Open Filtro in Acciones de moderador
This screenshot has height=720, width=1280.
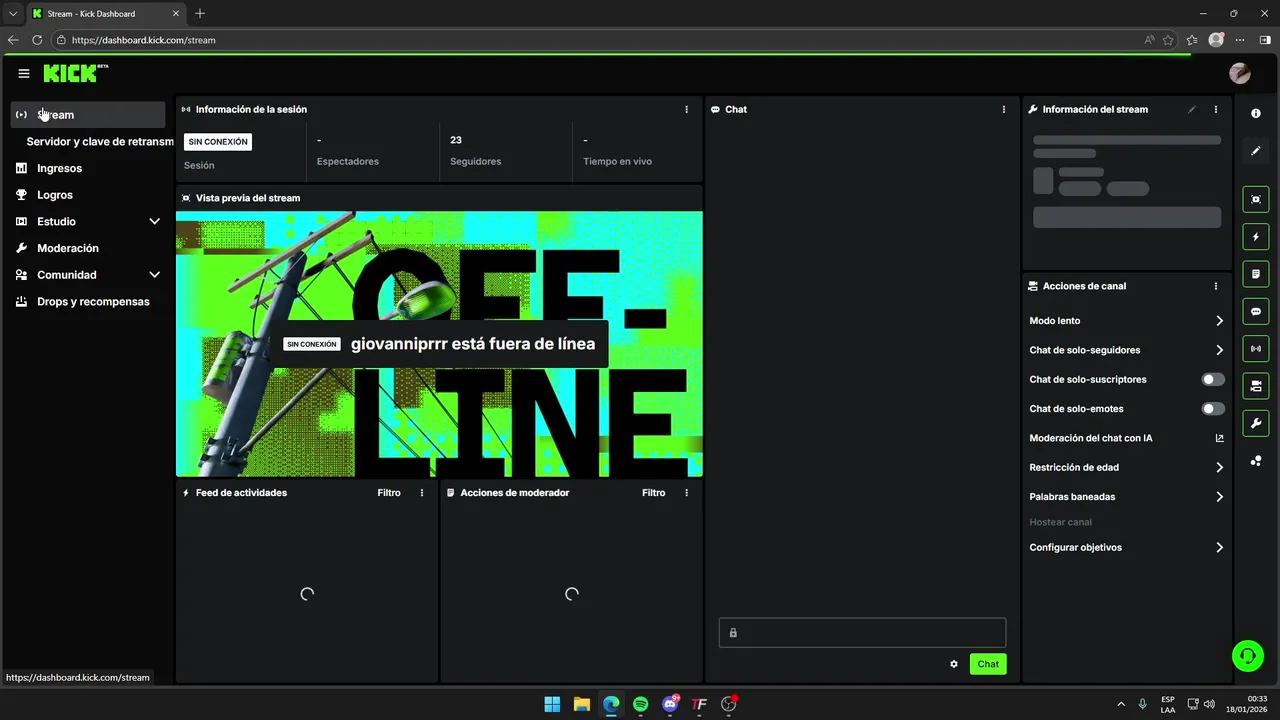tap(653, 493)
